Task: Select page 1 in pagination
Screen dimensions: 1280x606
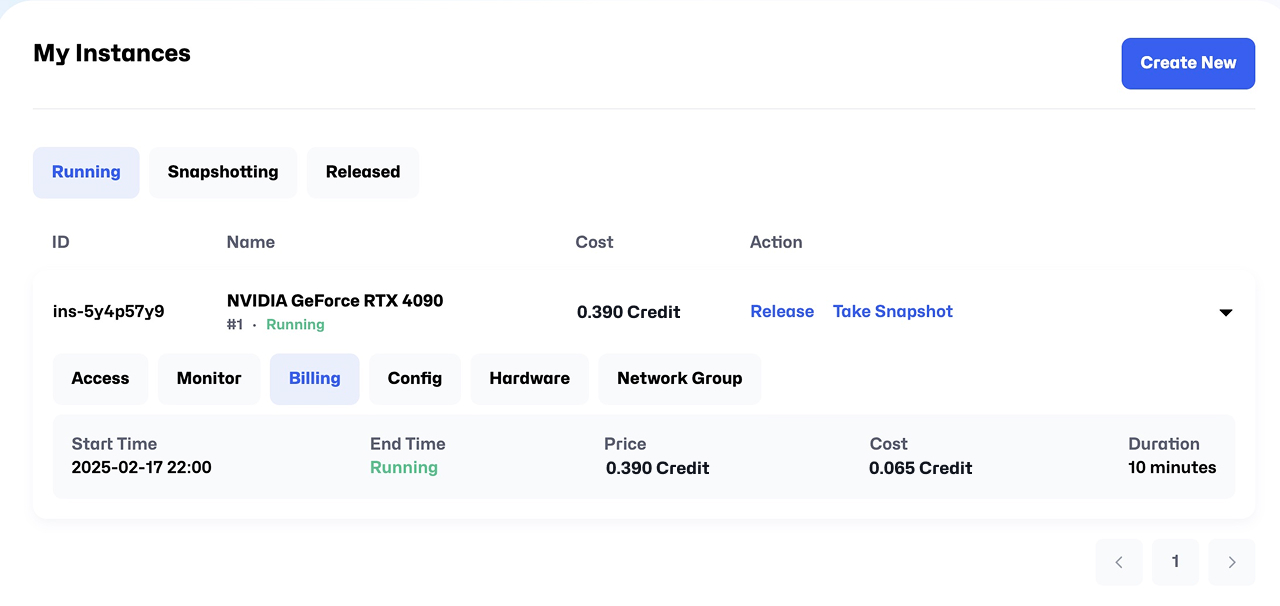Action: 1175,562
